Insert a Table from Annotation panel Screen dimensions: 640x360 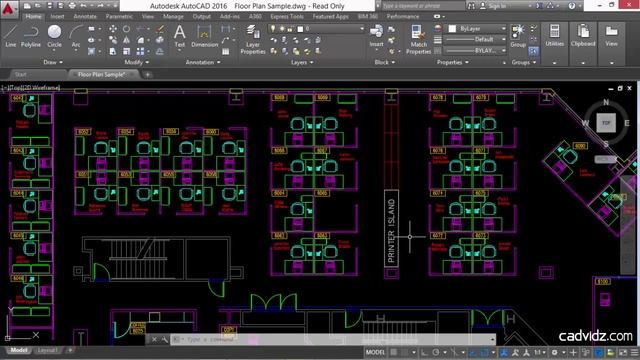(x=226, y=51)
